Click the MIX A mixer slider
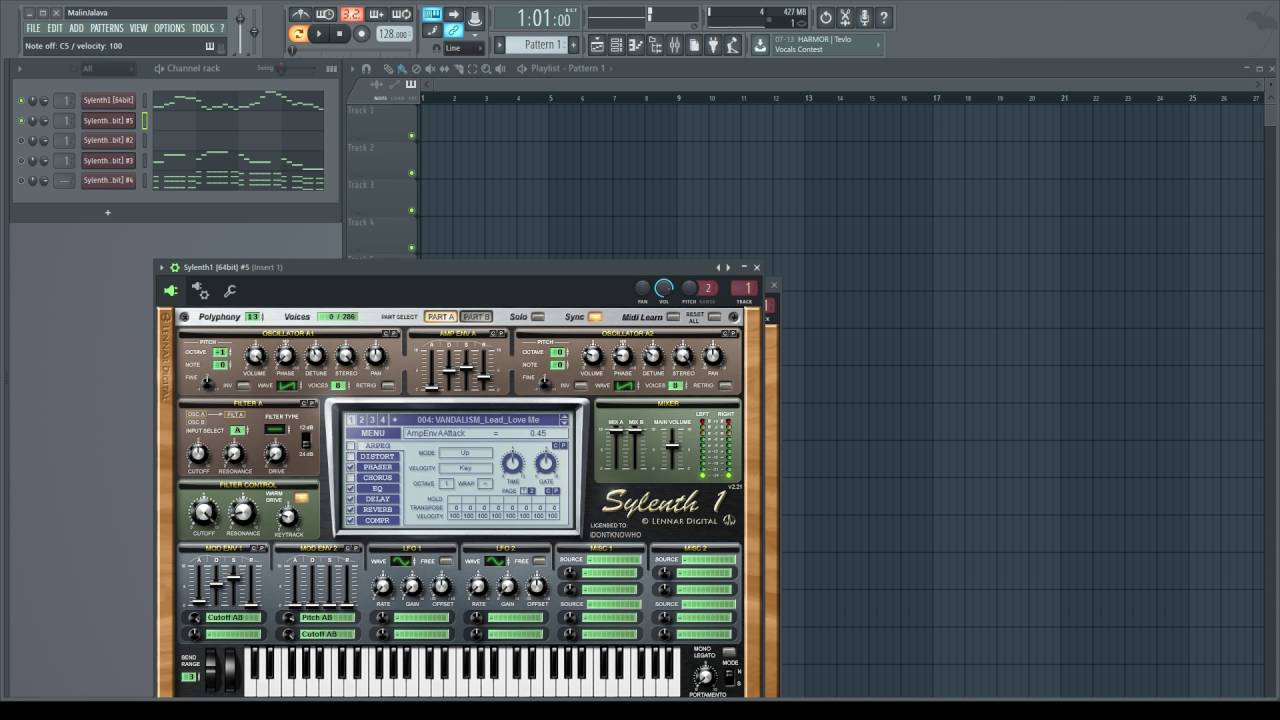This screenshot has height=720, width=1280. (x=616, y=448)
